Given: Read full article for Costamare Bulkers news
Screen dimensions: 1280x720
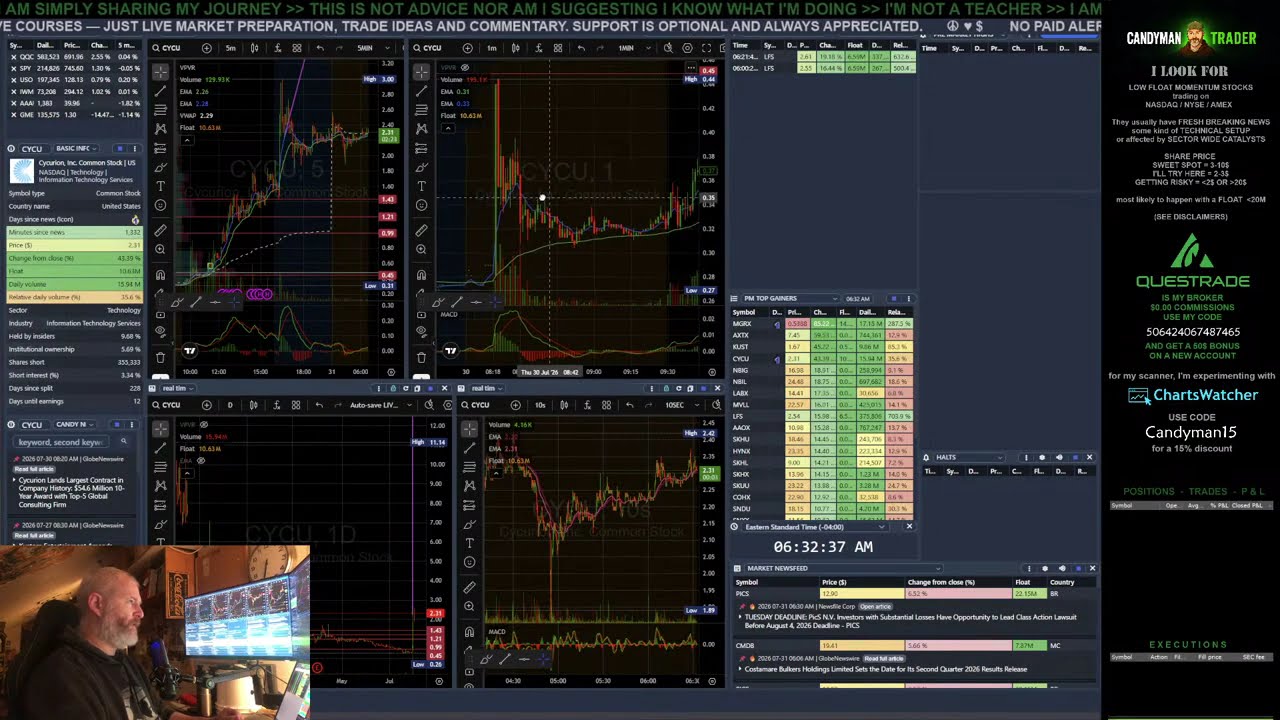Looking at the screenshot, I should [x=883, y=658].
